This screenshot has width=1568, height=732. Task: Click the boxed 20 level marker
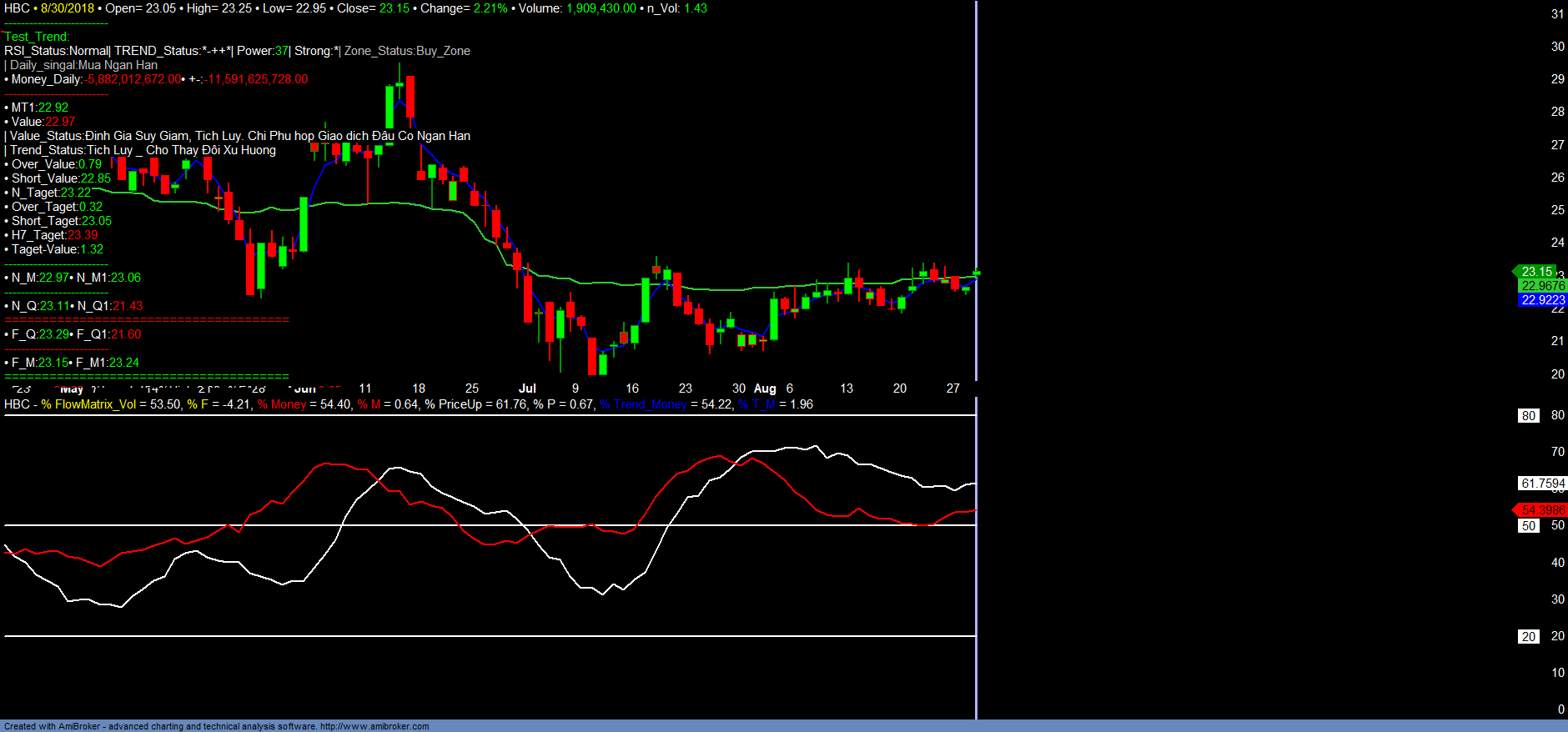click(1528, 637)
